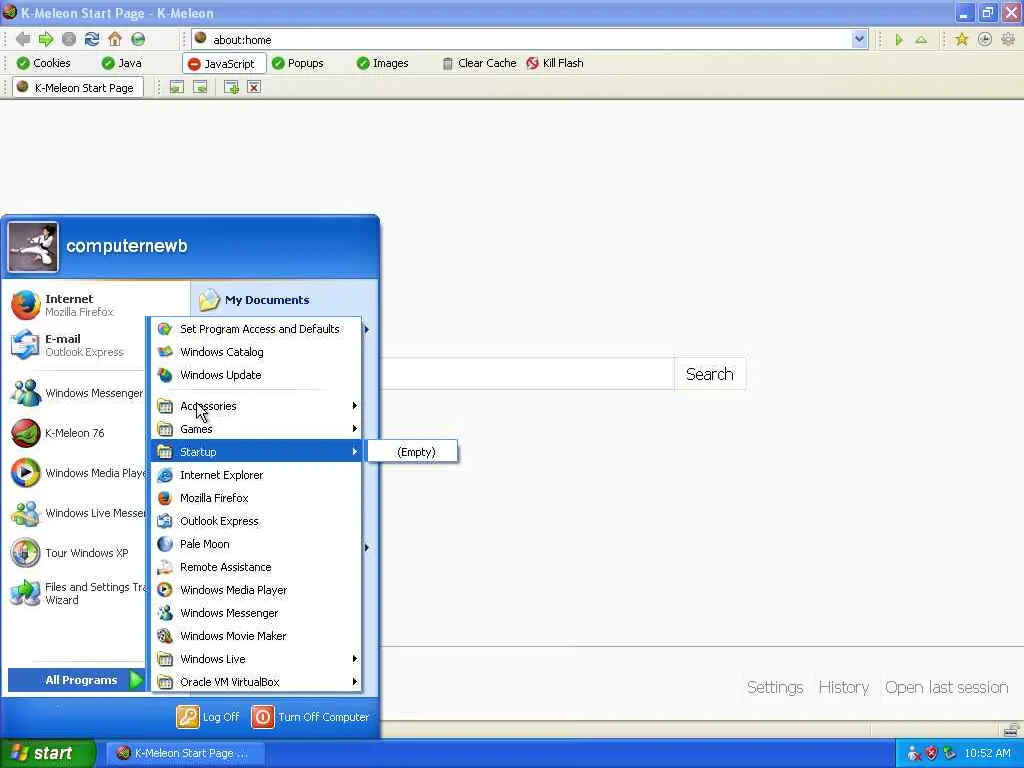Click the All Programs button

76,680
